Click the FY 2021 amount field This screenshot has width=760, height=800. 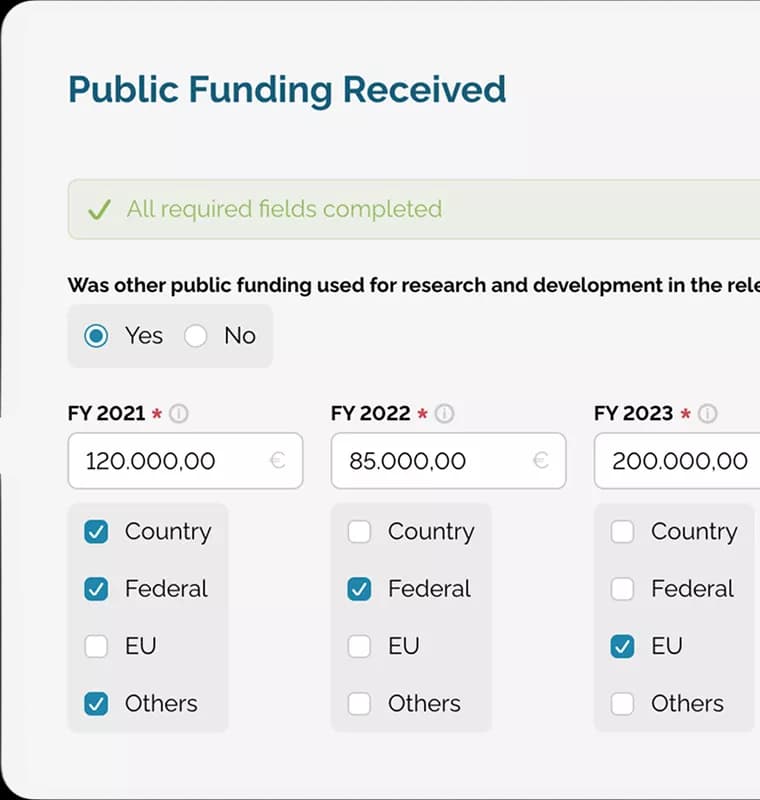click(x=186, y=461)
